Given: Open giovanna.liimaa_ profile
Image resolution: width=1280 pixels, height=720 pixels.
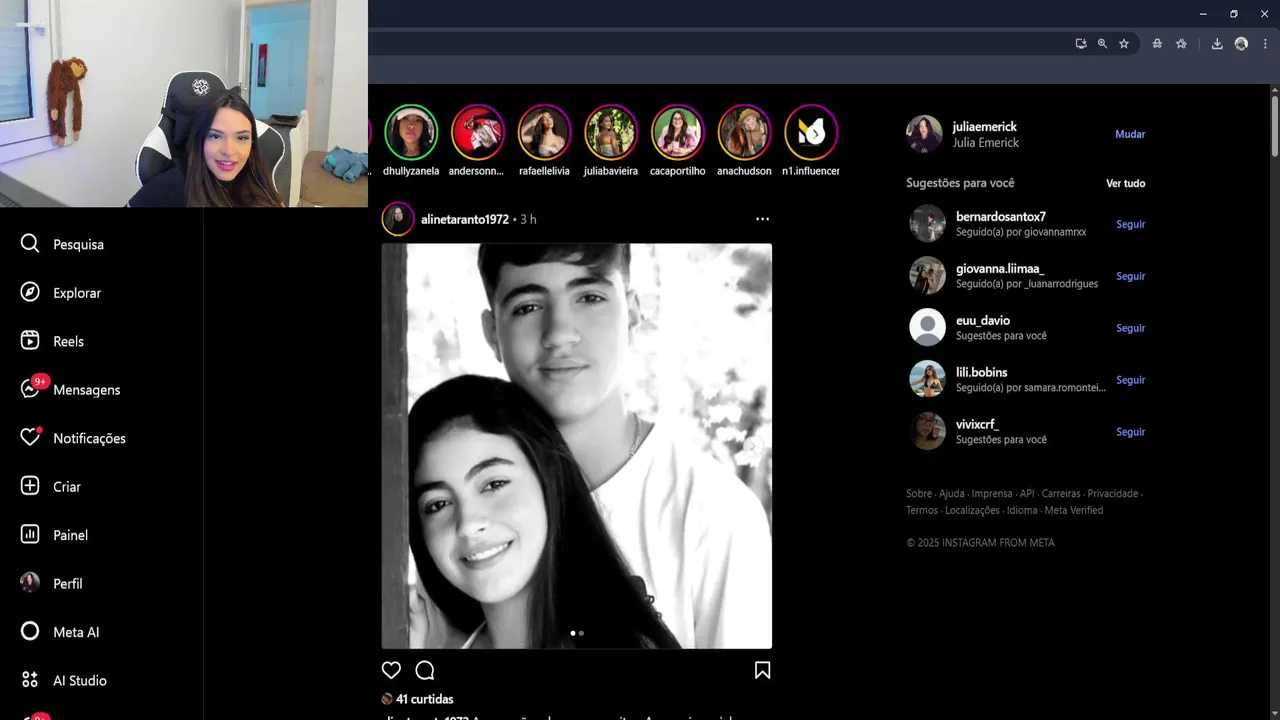Looking at the screenshot, I should 1000,269.
